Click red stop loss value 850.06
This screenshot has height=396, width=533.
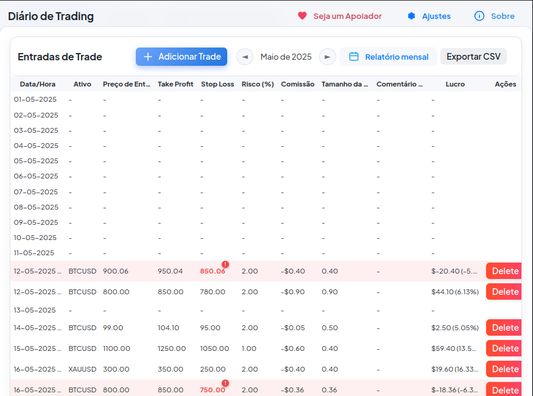tap(212, 271)
